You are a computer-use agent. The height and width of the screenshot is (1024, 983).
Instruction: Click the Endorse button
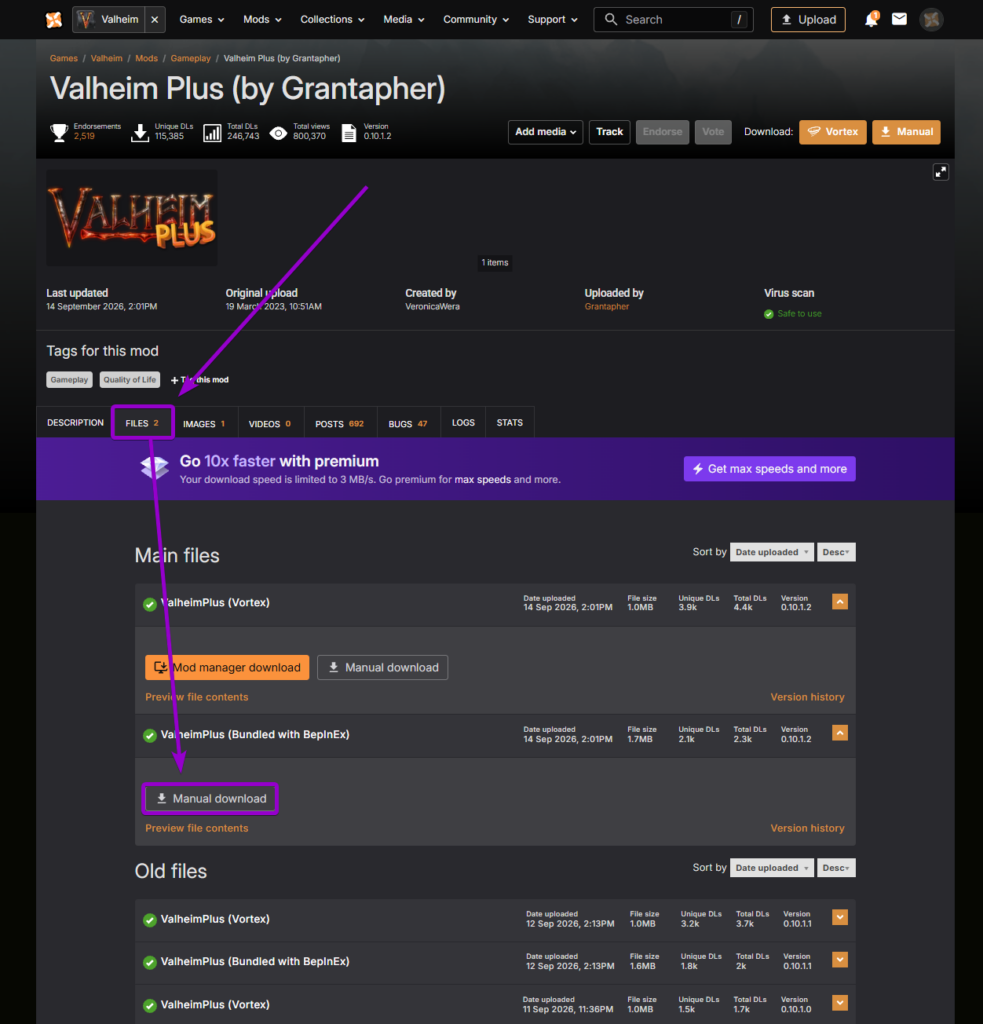click(662, 132)
